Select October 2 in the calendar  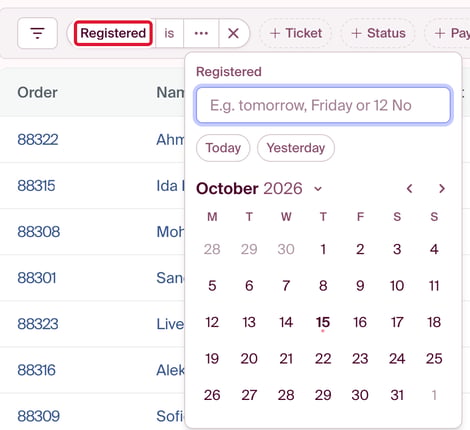[x=360, y=249]
